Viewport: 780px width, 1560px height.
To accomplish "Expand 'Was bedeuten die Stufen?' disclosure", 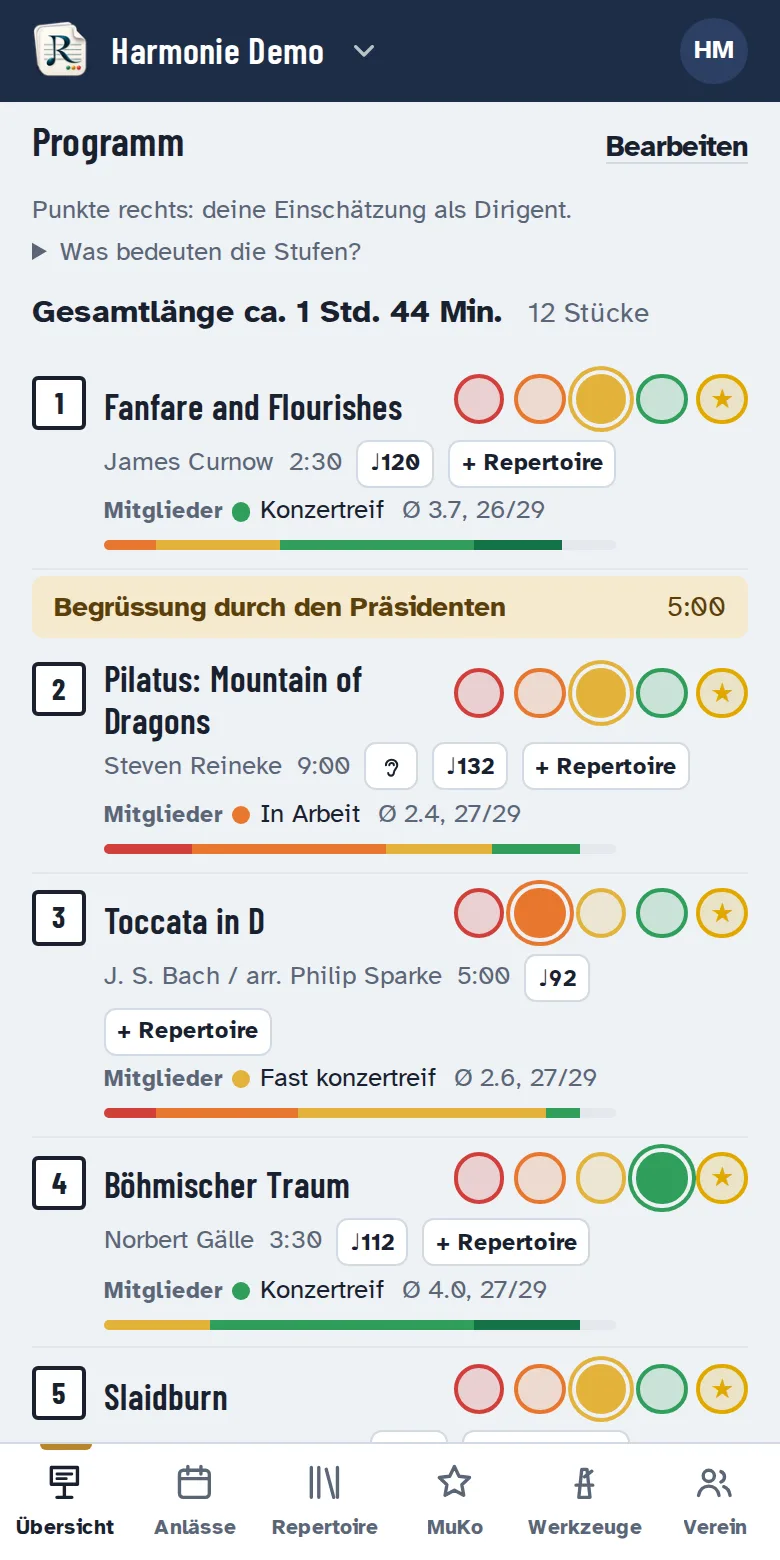I will coord(197,252).
